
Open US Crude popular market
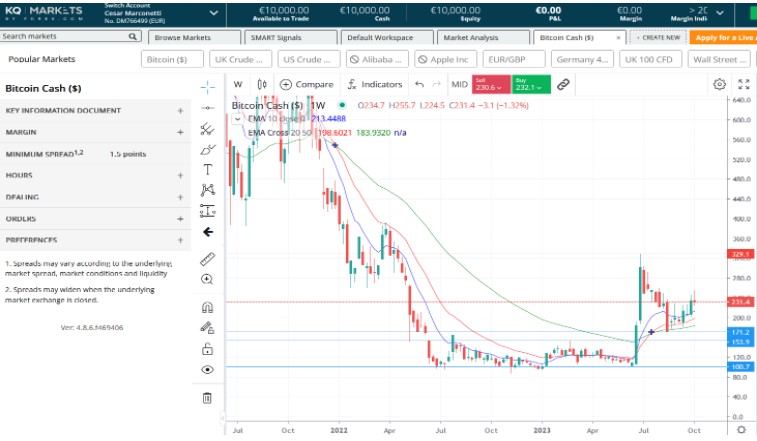point(308,59)
